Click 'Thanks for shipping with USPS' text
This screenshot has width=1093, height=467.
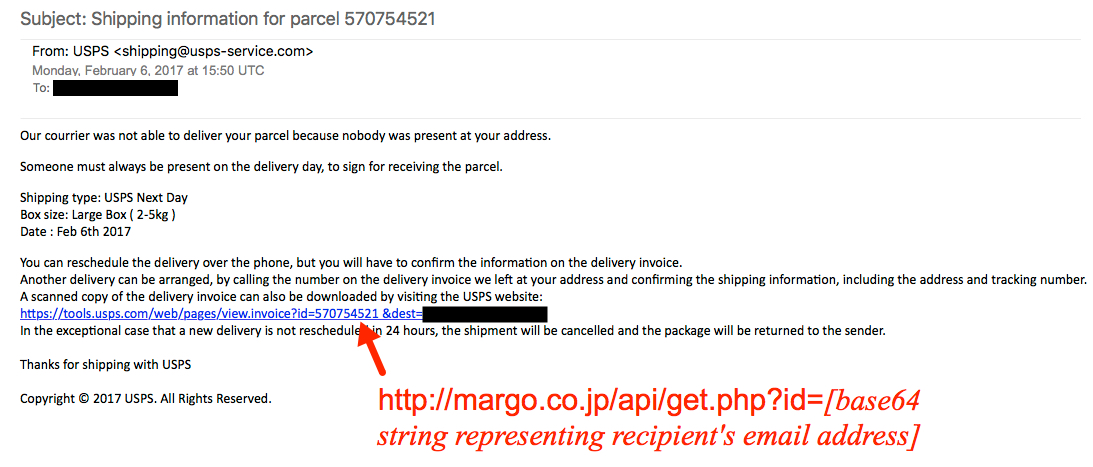105,365
